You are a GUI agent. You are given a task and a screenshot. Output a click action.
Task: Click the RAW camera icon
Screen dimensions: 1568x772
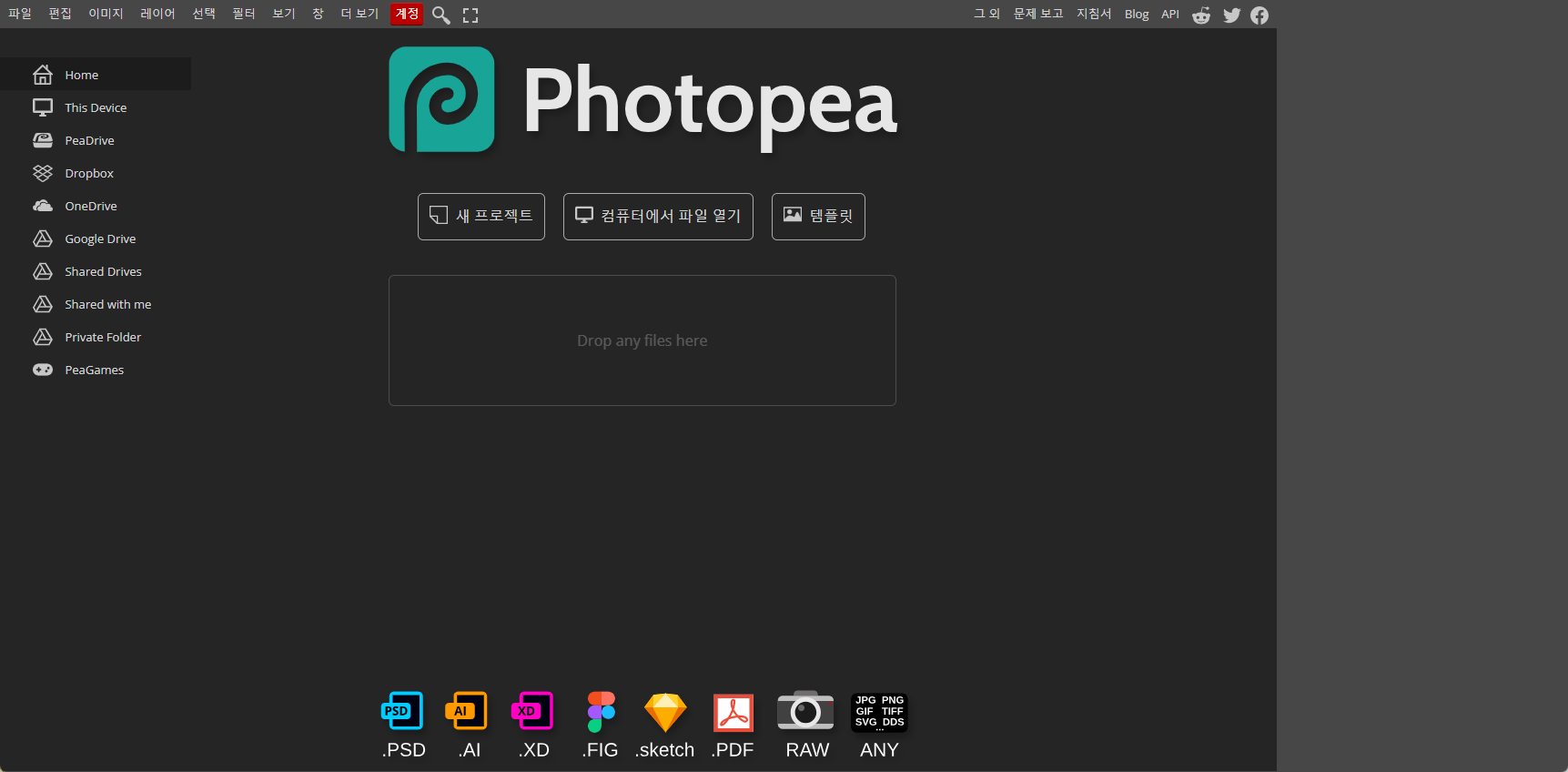805,710
